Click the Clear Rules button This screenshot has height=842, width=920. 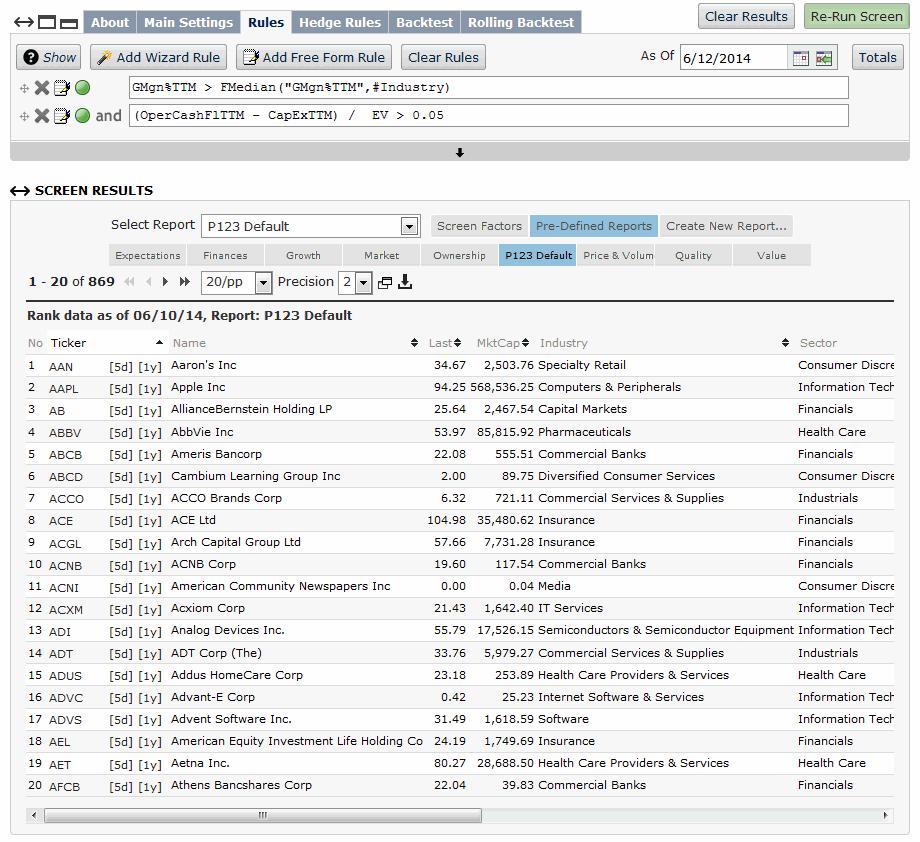click(x=443, y=58)
